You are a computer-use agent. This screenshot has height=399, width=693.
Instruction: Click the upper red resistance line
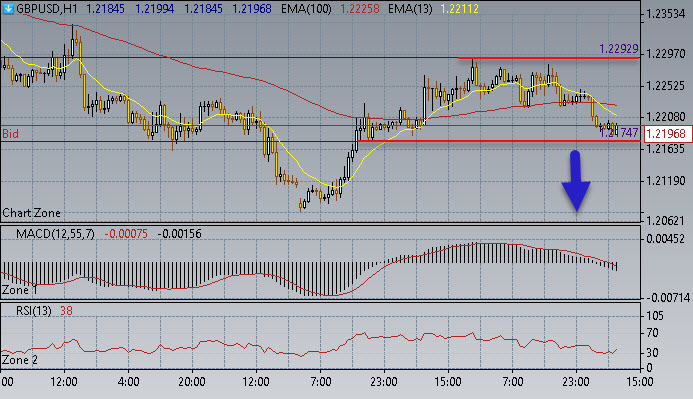click(x=548, y=58)
